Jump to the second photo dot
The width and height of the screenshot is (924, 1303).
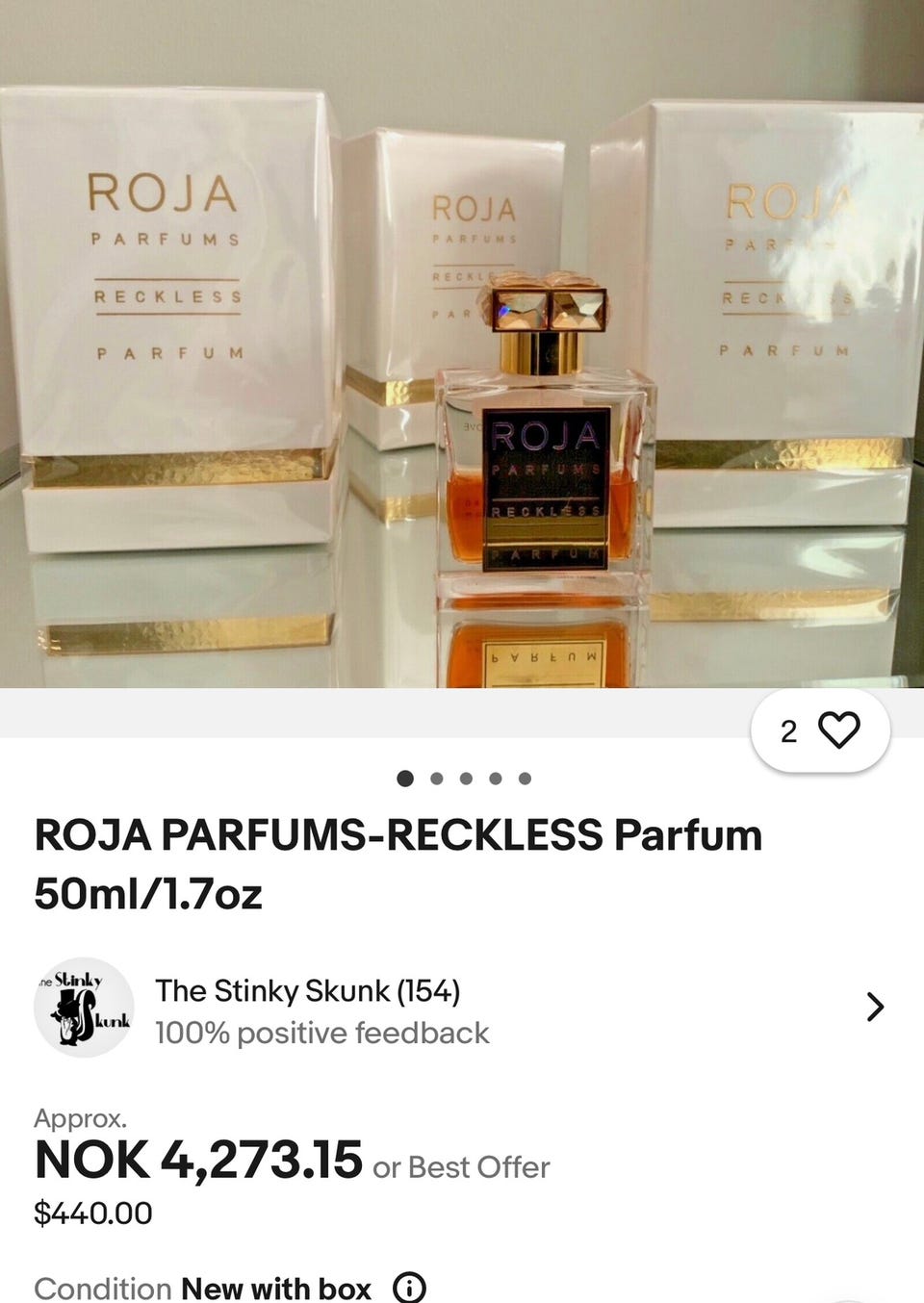(437, 778)
